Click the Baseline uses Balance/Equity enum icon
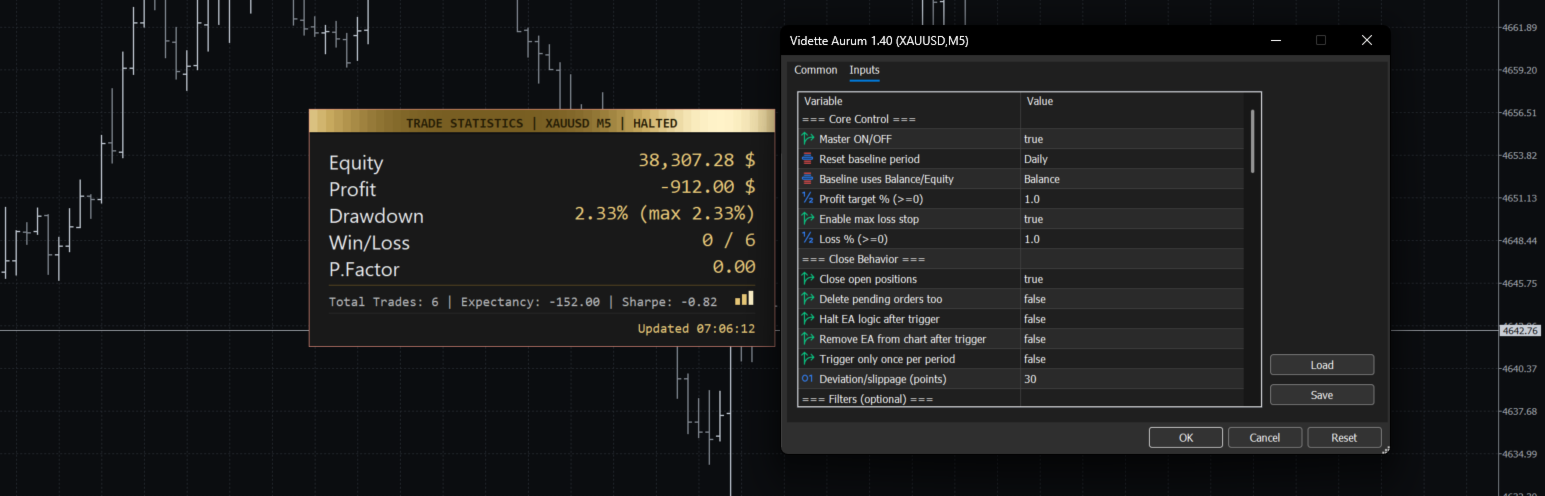 tap(808, 179)
